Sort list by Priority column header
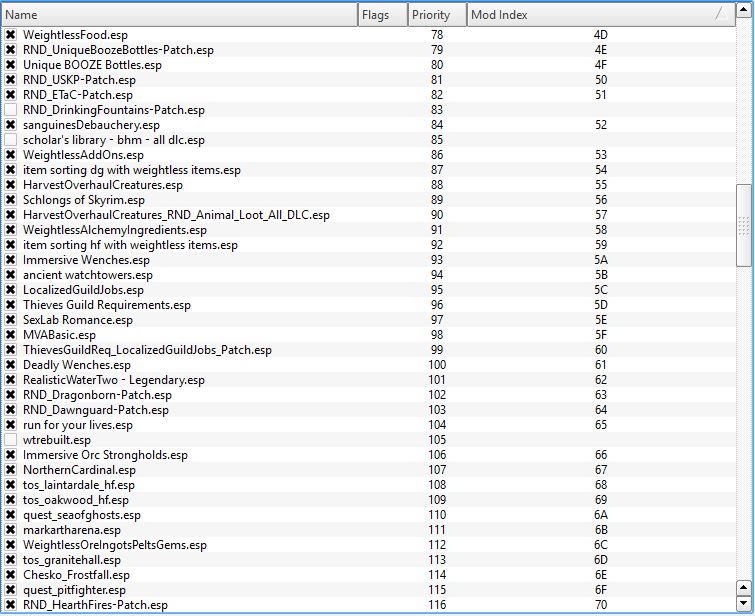The height and width of the screenshot is (616, 755). [x=437, y=15]
